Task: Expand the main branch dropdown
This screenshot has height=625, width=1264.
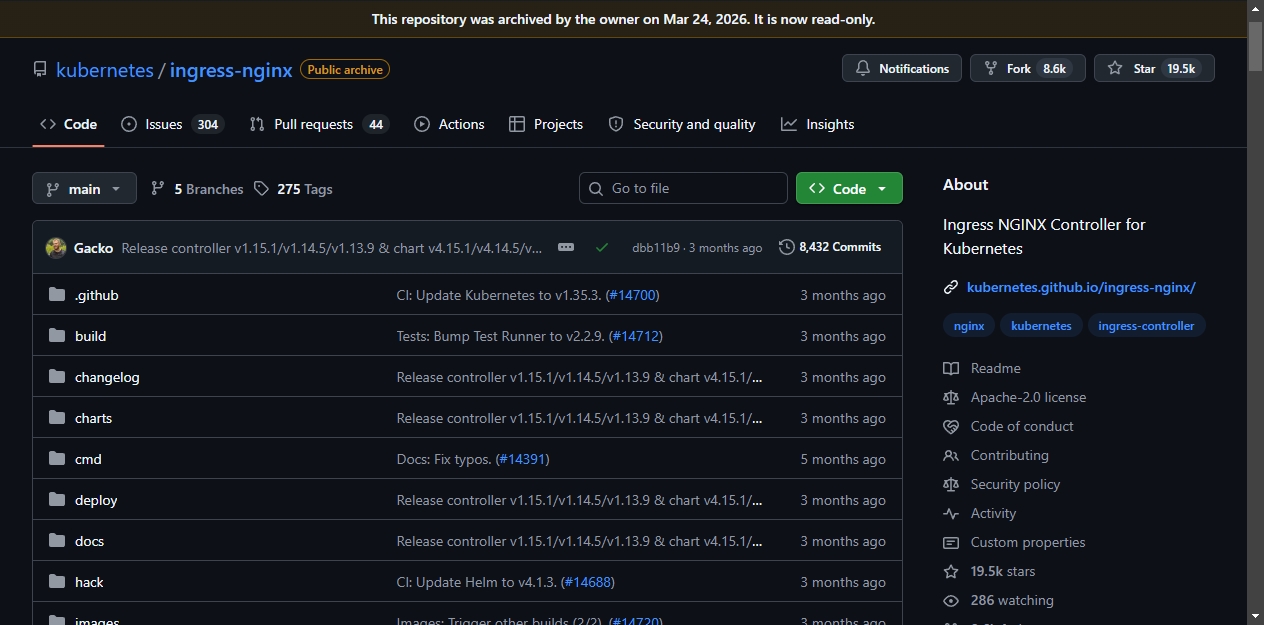Action: [84, 188]
